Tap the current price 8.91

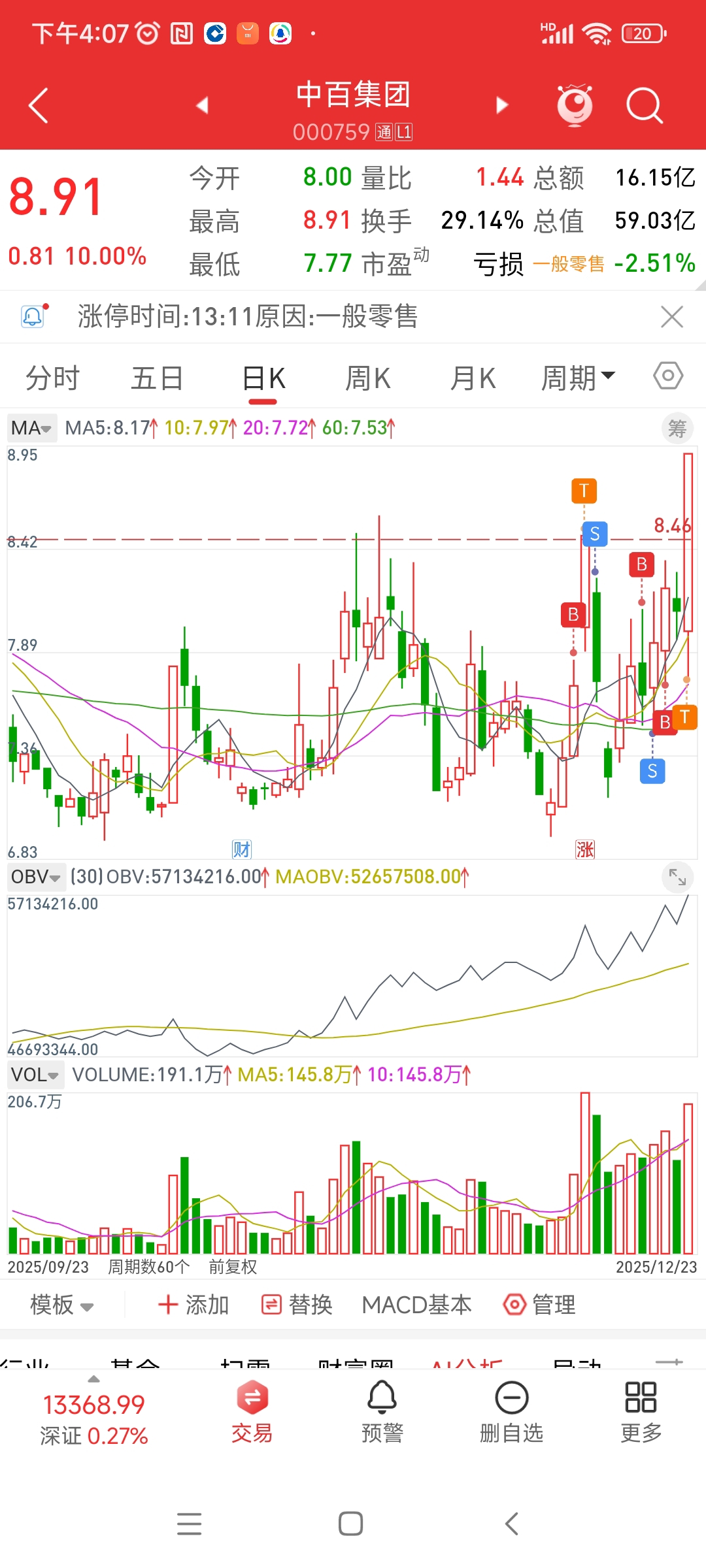pos(56,197)
